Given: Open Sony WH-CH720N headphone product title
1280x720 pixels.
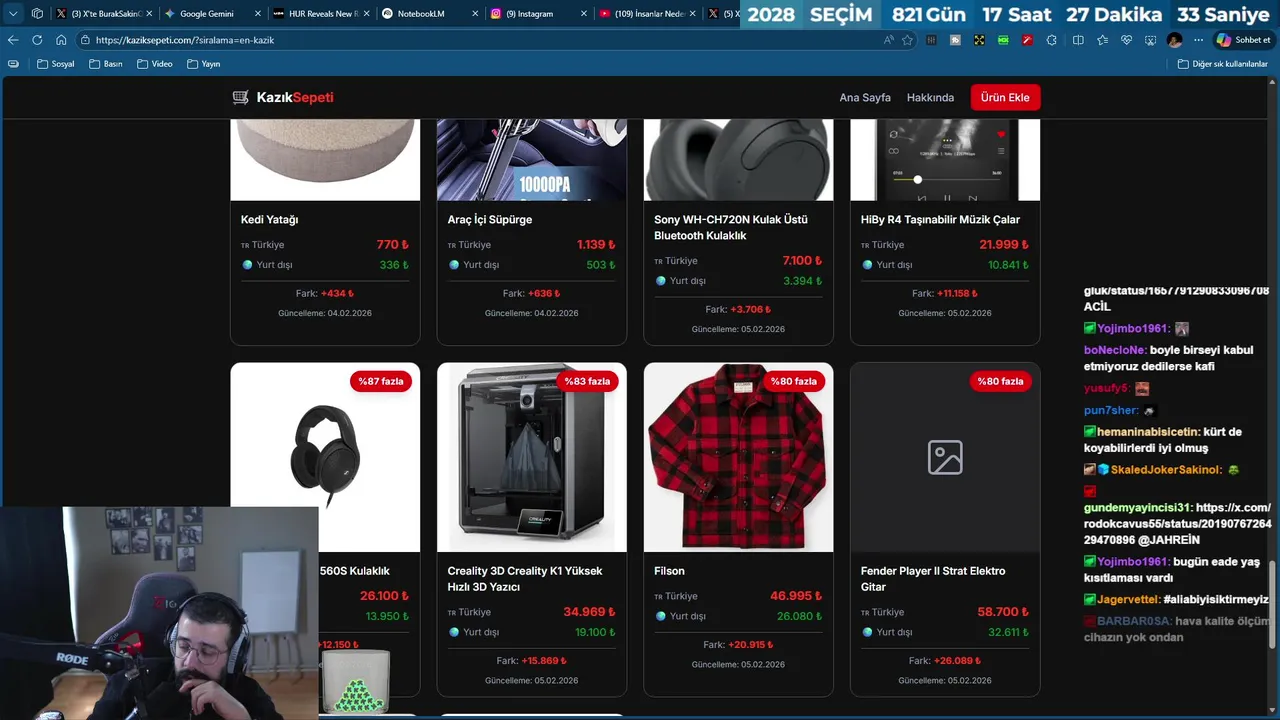Looking at the screenshot, I should point(731,227).
